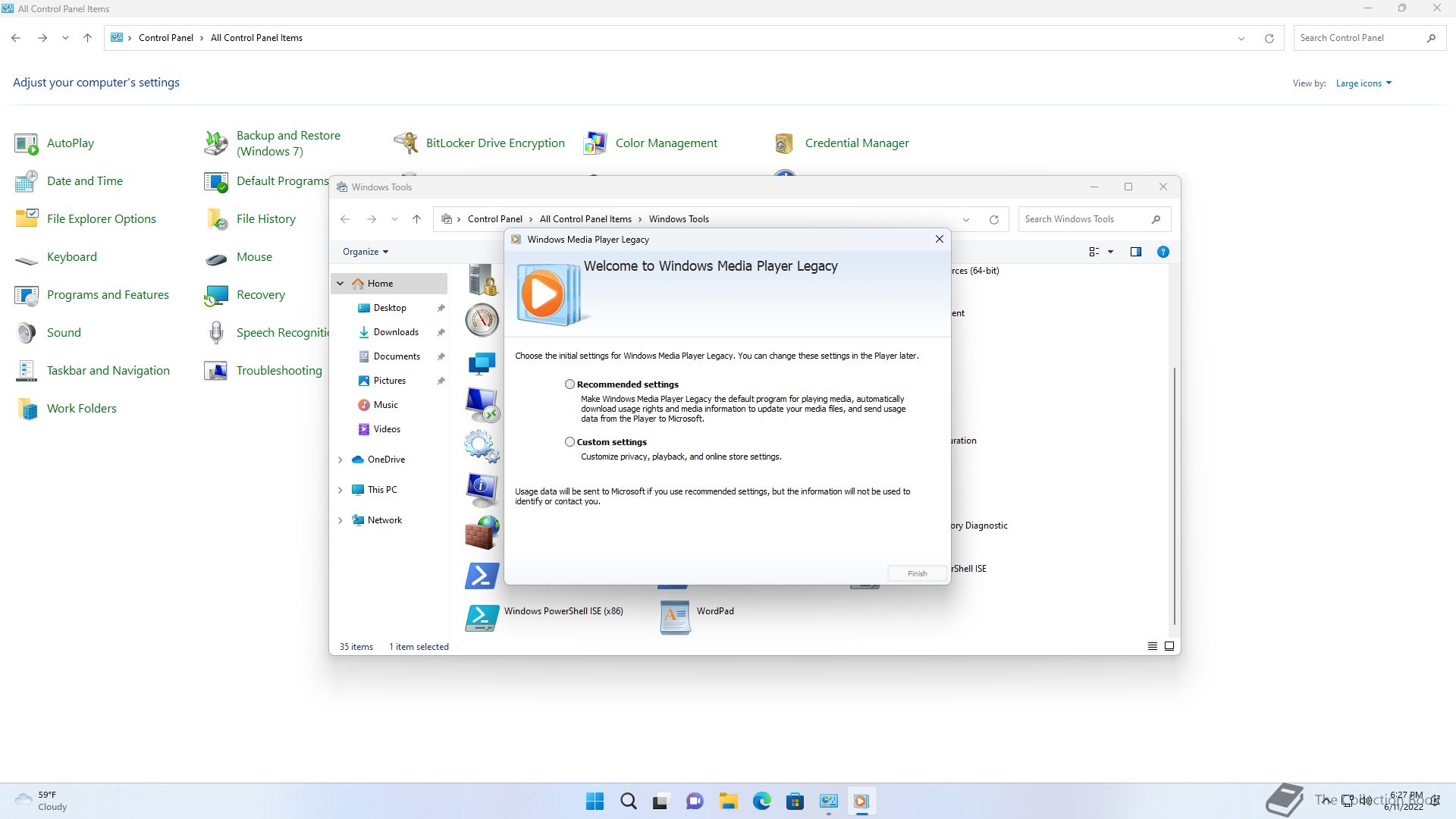The image size is (1456, 819).
Task: Click Control Panel breadcrumb in main window
Action: pyautogui.click(x=165, y=38)
